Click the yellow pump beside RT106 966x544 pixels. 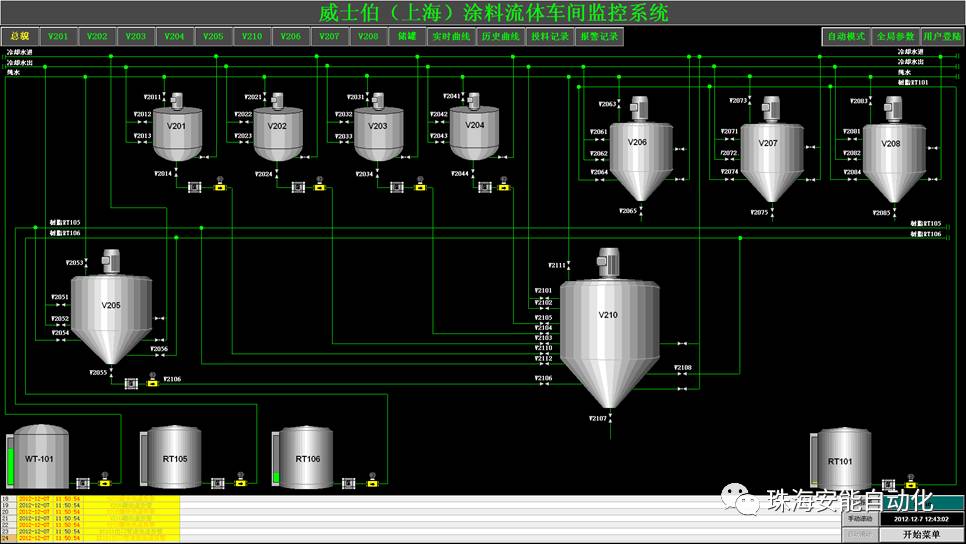pyautogui.click(x=372, y=483)
